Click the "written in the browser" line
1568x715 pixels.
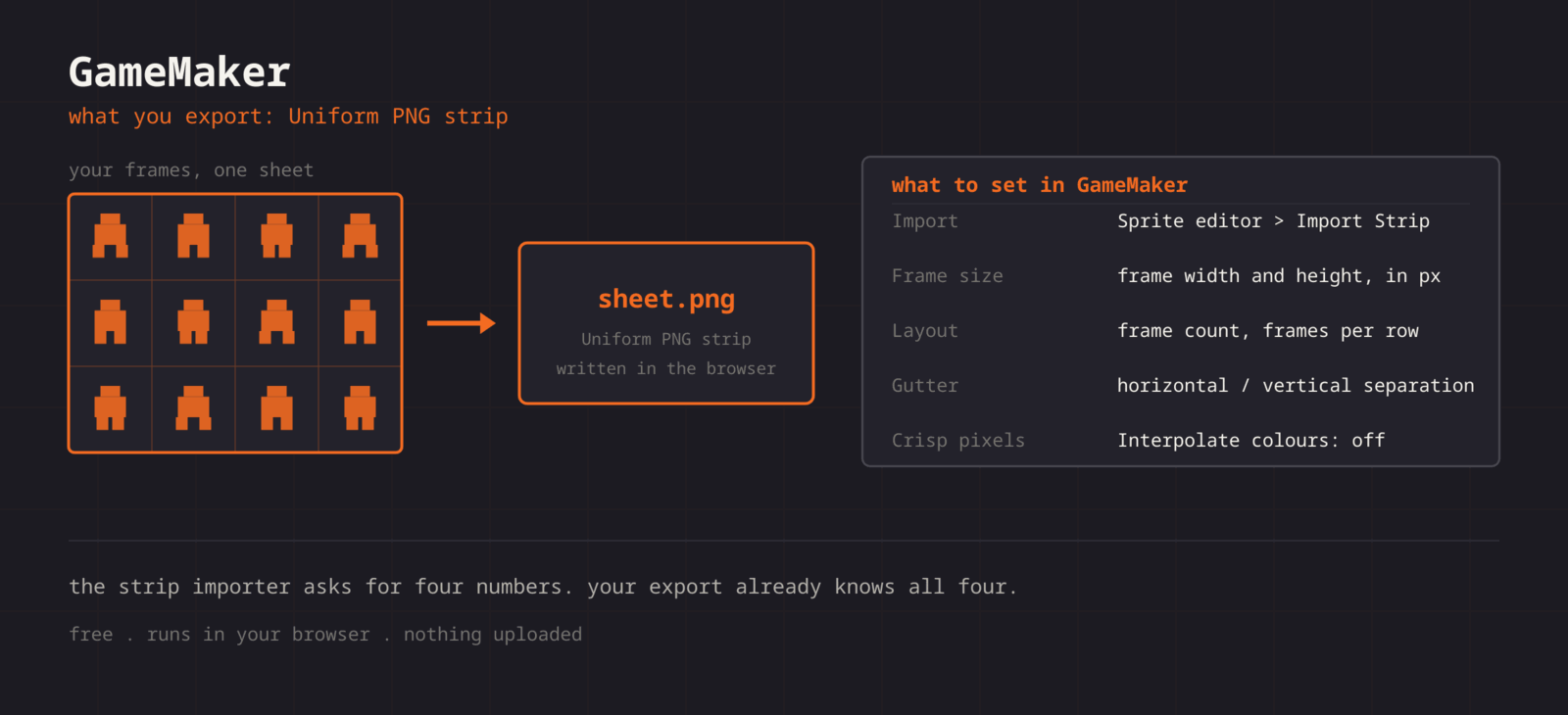point(666,368)
